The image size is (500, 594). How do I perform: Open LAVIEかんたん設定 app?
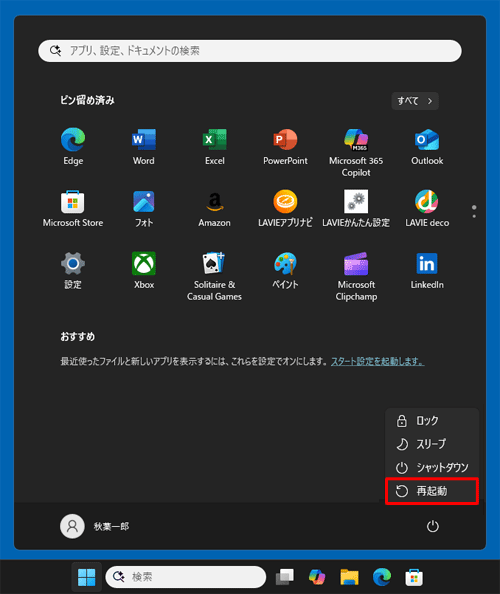click(x=356, y=208)
